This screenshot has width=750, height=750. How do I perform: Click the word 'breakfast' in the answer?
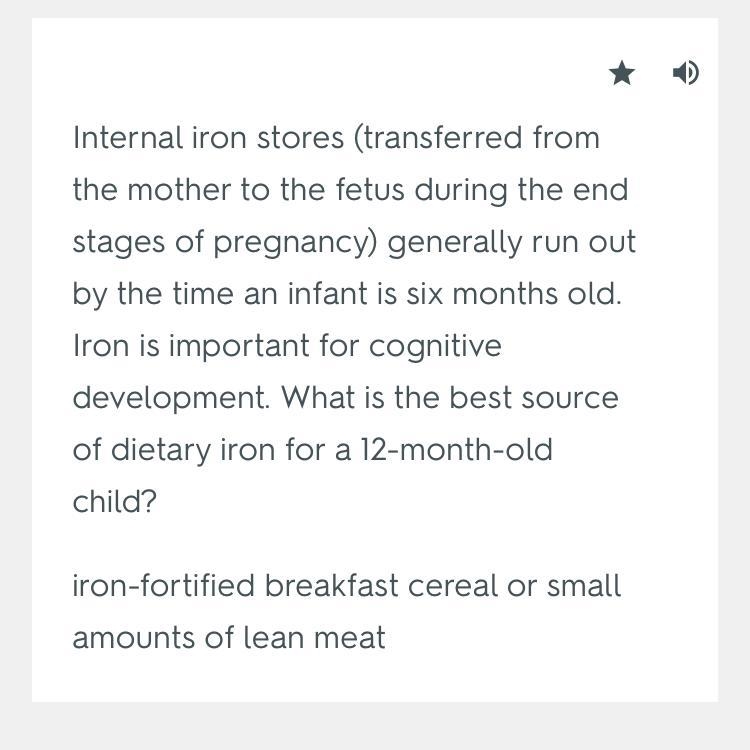click(x=331, y=586)
